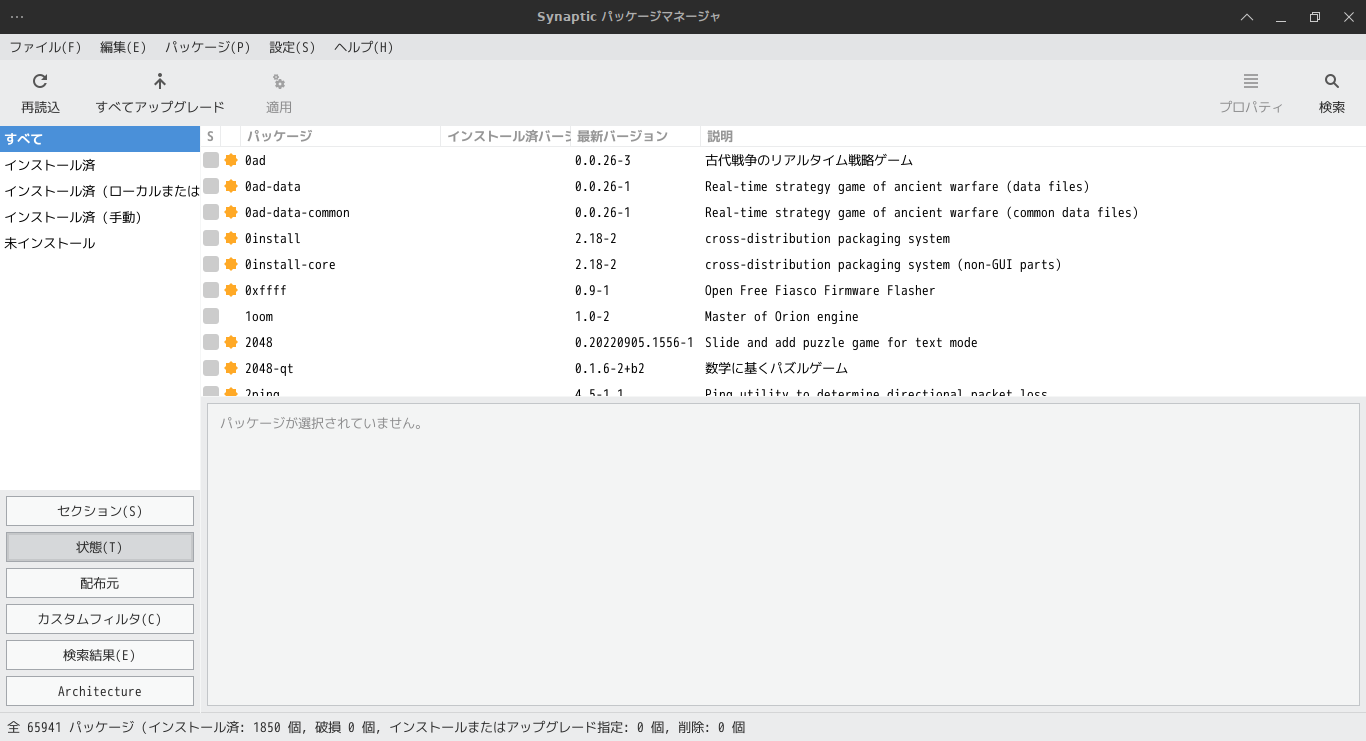Screen dimensions: 1366x741
Task: Toggle status checkbox for 1oom
Action: point(211,316)
